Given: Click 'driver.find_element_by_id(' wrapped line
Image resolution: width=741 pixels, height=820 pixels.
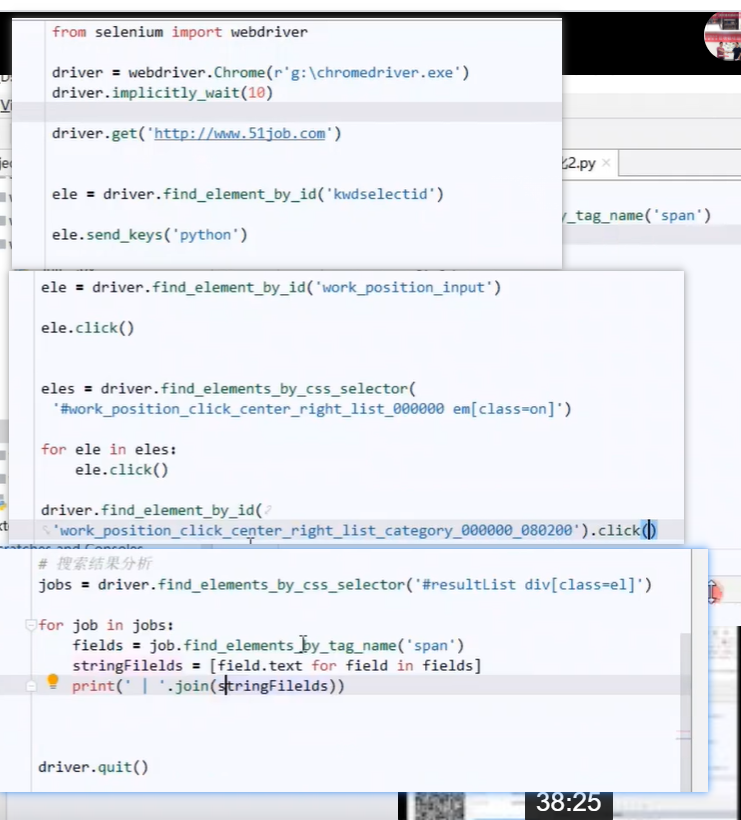Looking at the screenshot, I should (151, 510).
